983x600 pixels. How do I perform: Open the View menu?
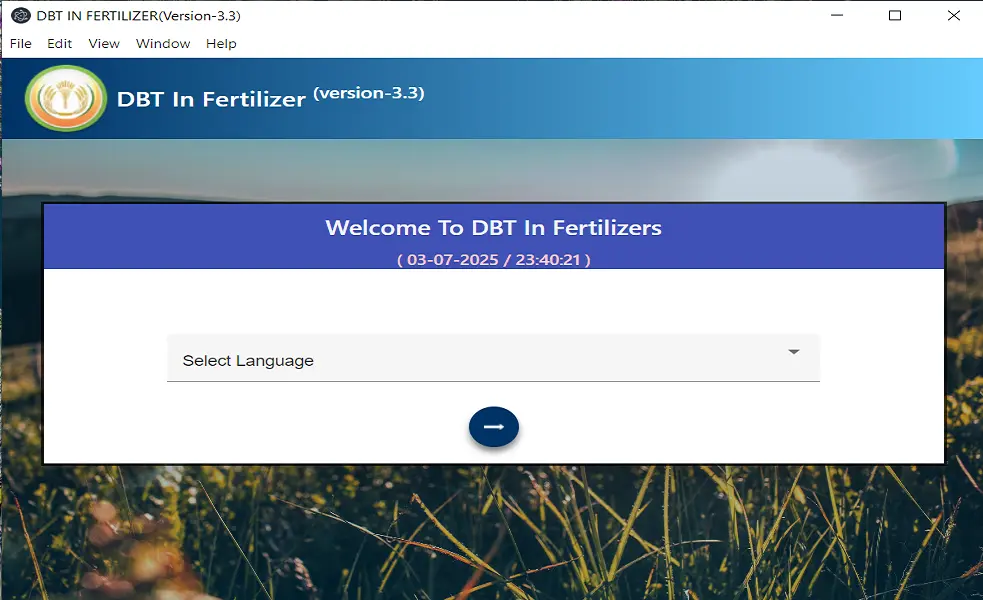102,43
